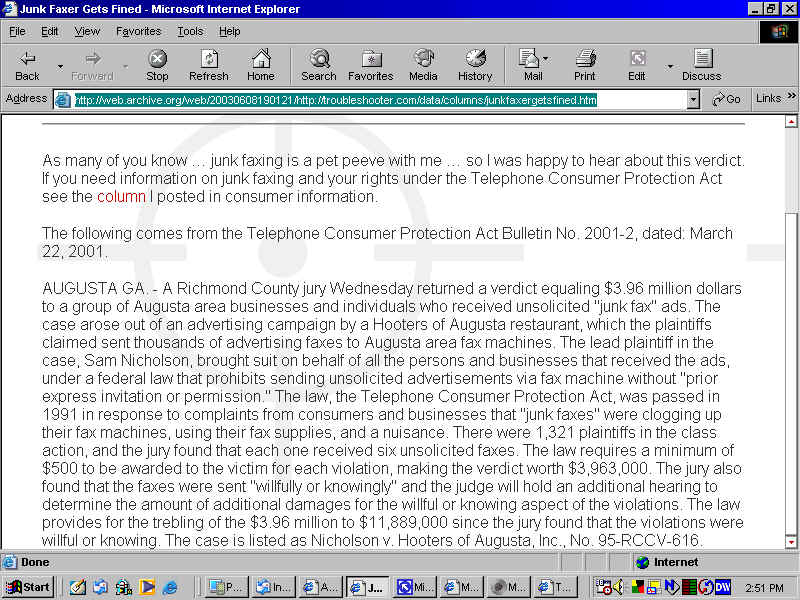Refresh the current web page
Screen dimensions: 800x600
point(209,65)
